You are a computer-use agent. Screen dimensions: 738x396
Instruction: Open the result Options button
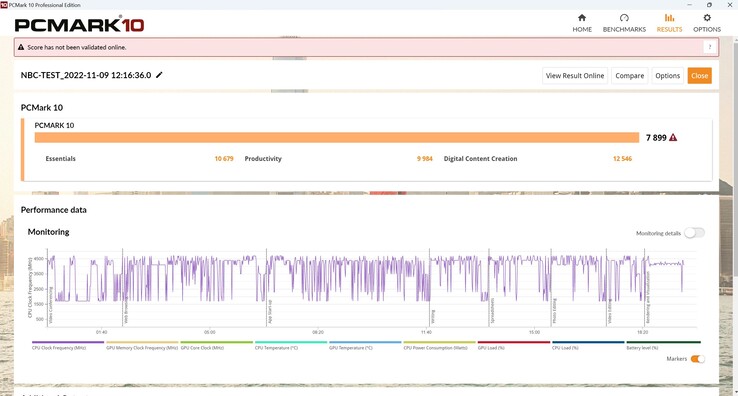(x=667, y=76)
